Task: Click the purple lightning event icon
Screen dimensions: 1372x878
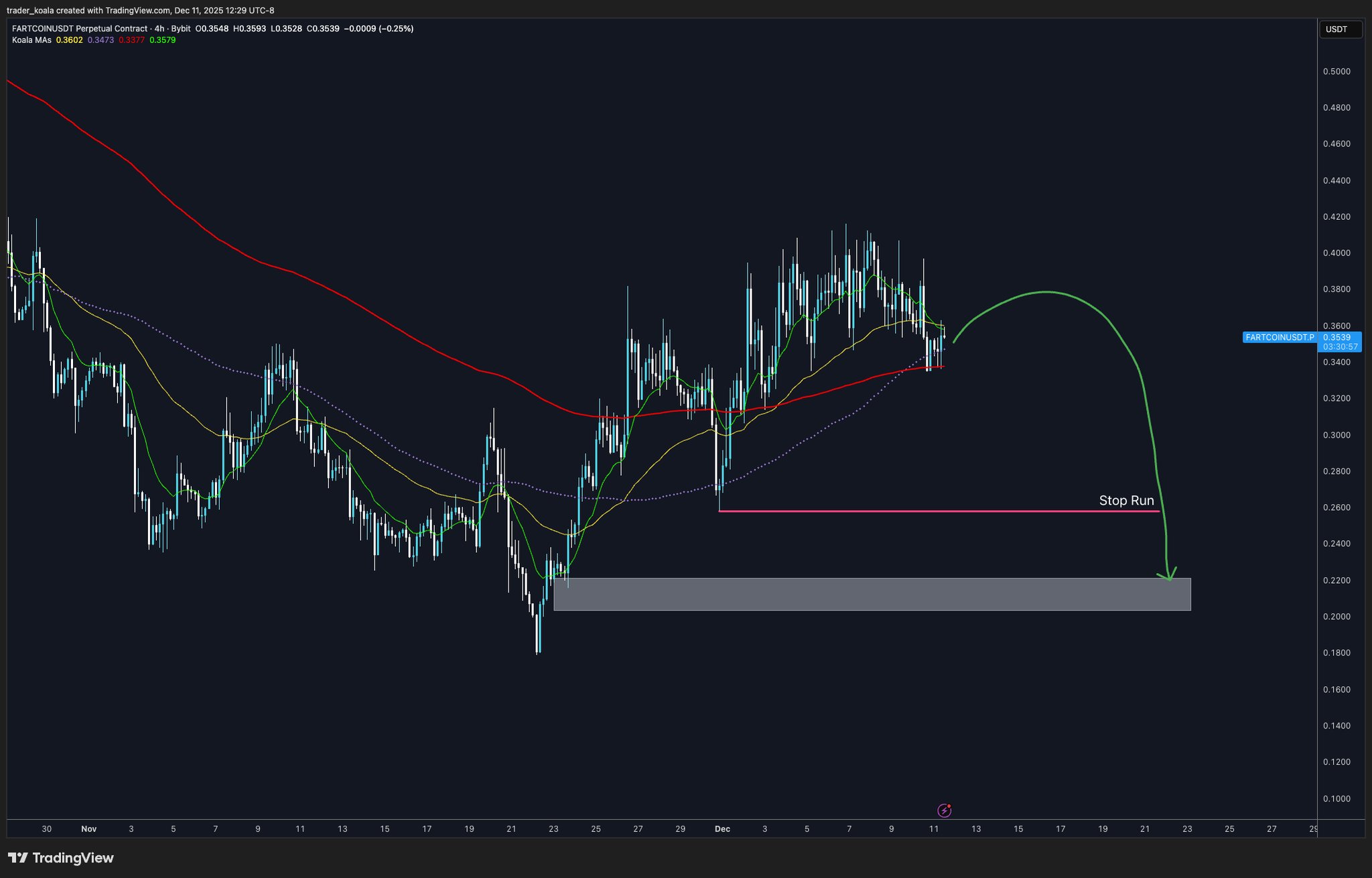Action: (x=944, y=810)
